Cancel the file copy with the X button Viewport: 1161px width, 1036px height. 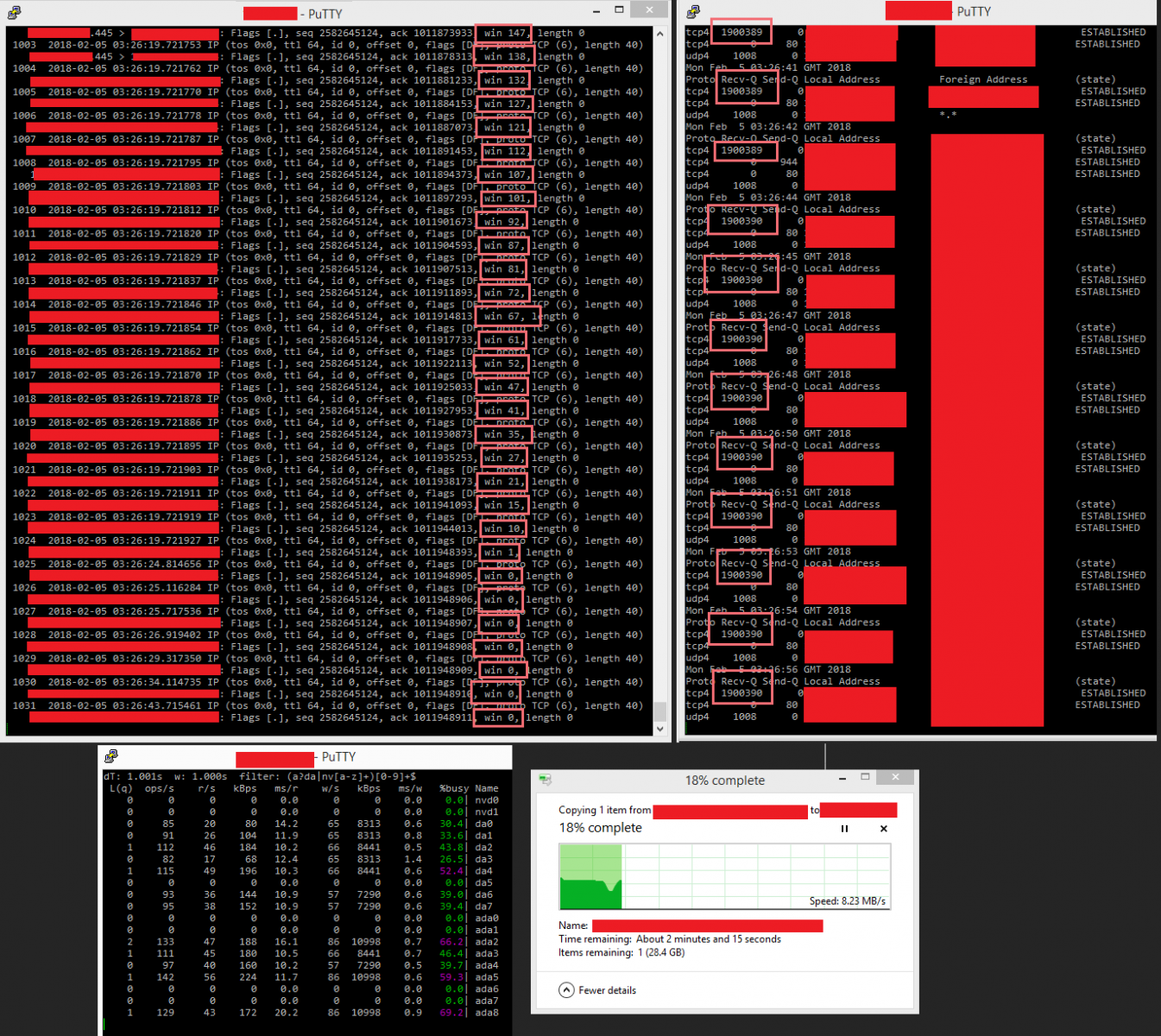point(883,829)
